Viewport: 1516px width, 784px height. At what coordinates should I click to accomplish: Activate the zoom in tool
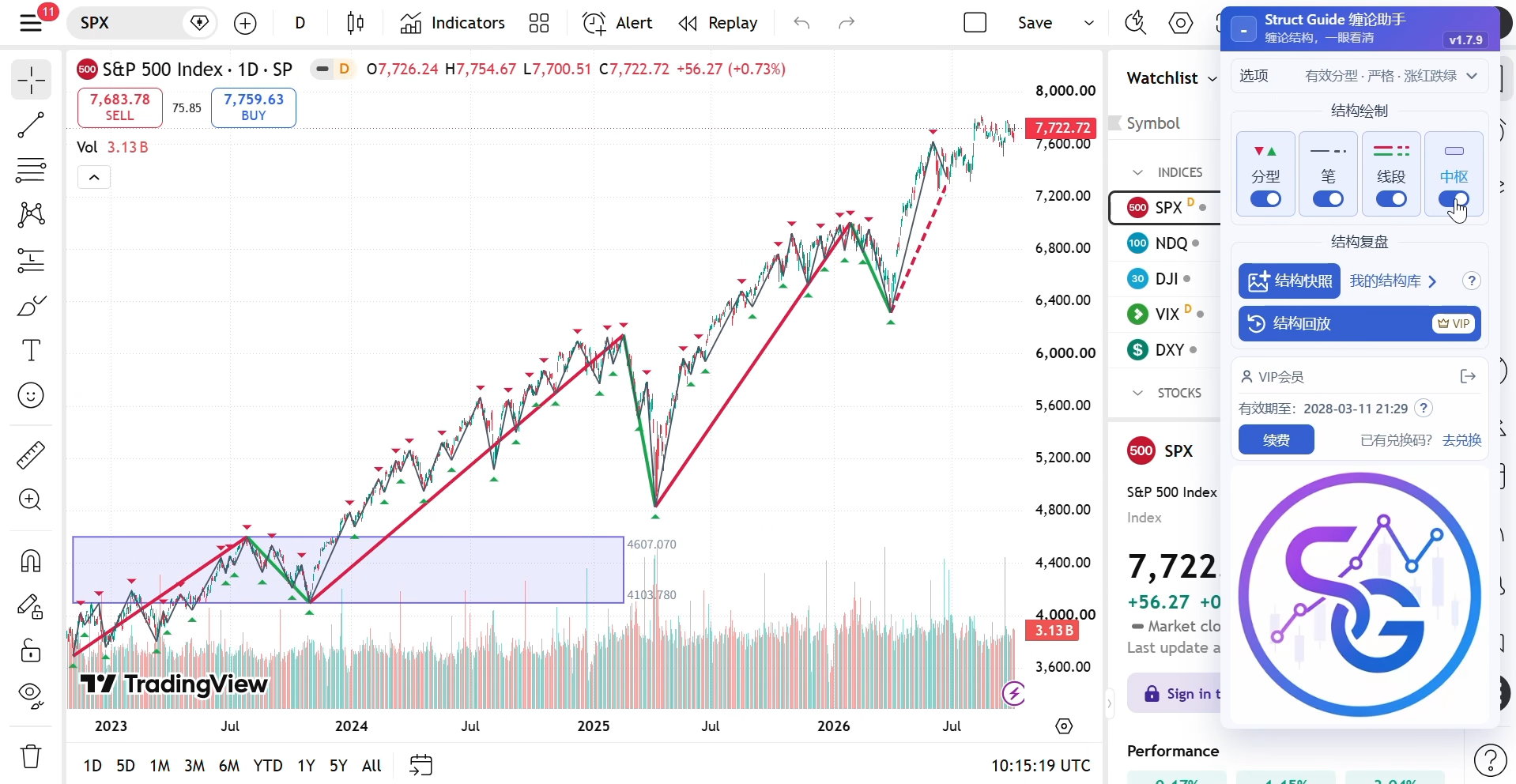31,500
